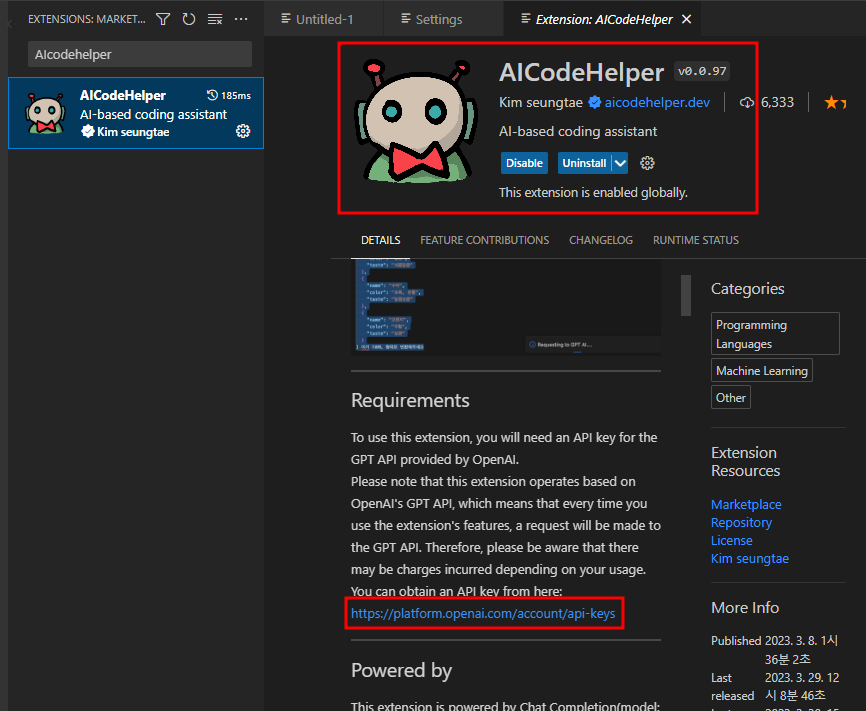The height and width of the screenshot is (711, 866).
Task: Open Kim seungtae link under Extension Resources
Action: (749, 559)
